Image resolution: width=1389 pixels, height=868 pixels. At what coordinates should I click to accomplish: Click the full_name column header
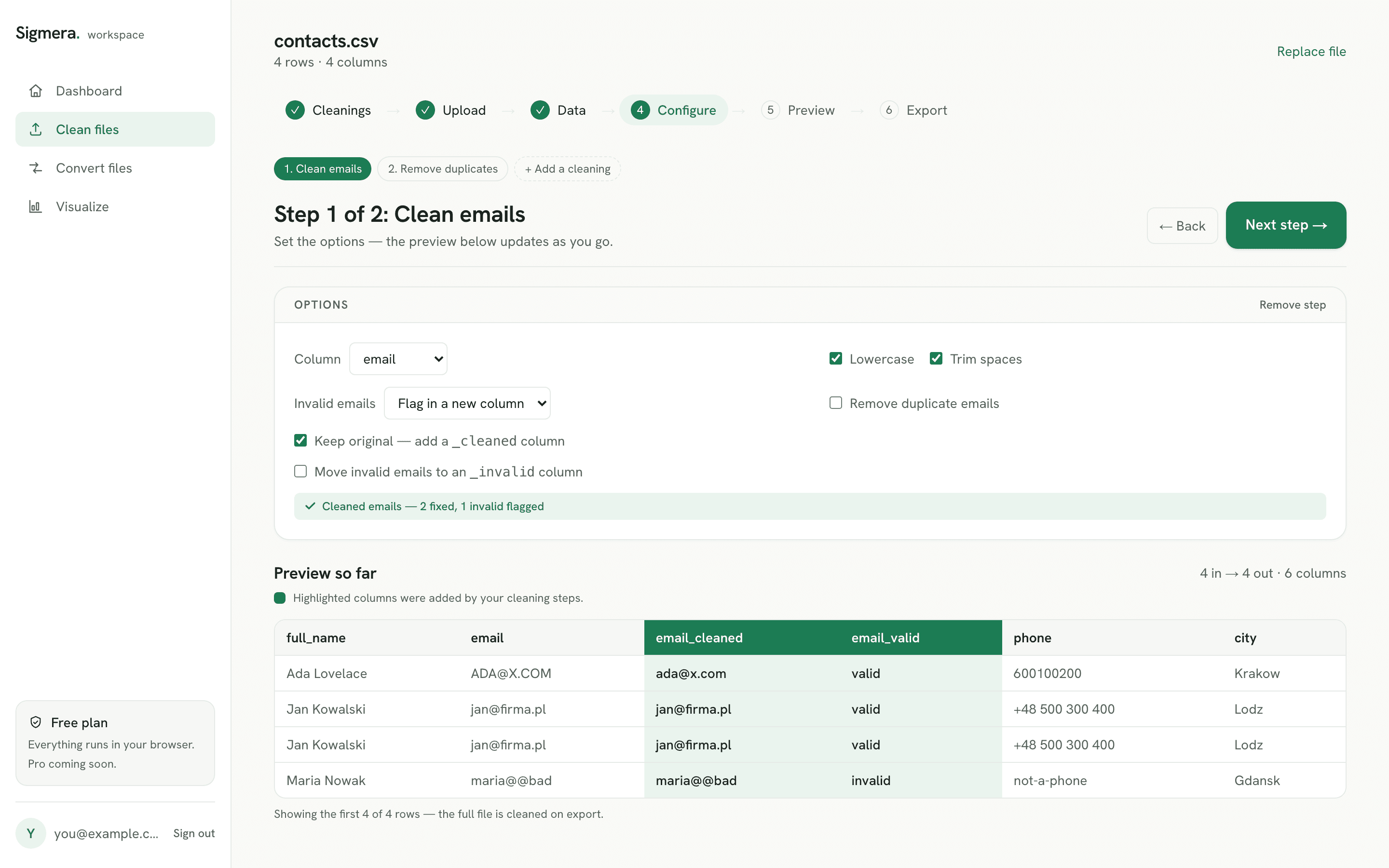click(x=368, y=638)
